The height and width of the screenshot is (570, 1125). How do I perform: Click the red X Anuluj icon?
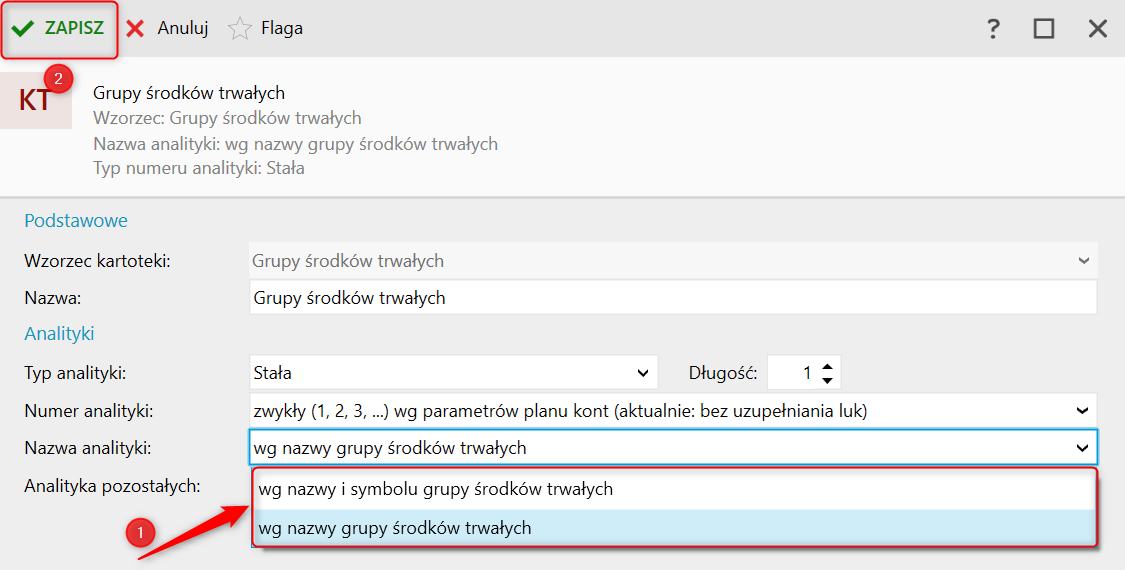pos(135,29)
